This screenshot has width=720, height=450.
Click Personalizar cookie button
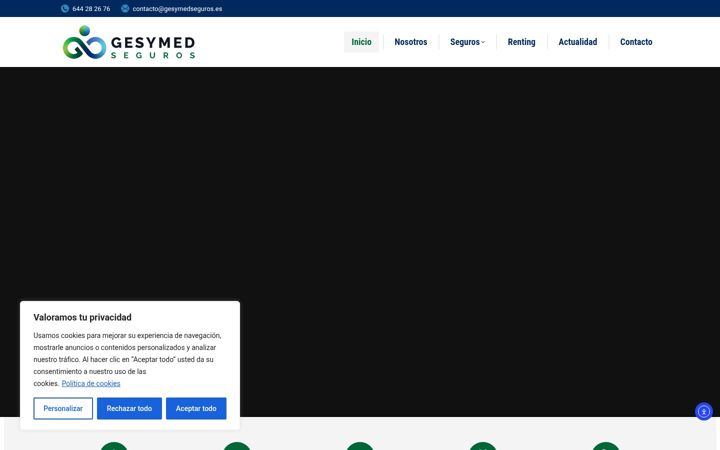click(63, 408)
